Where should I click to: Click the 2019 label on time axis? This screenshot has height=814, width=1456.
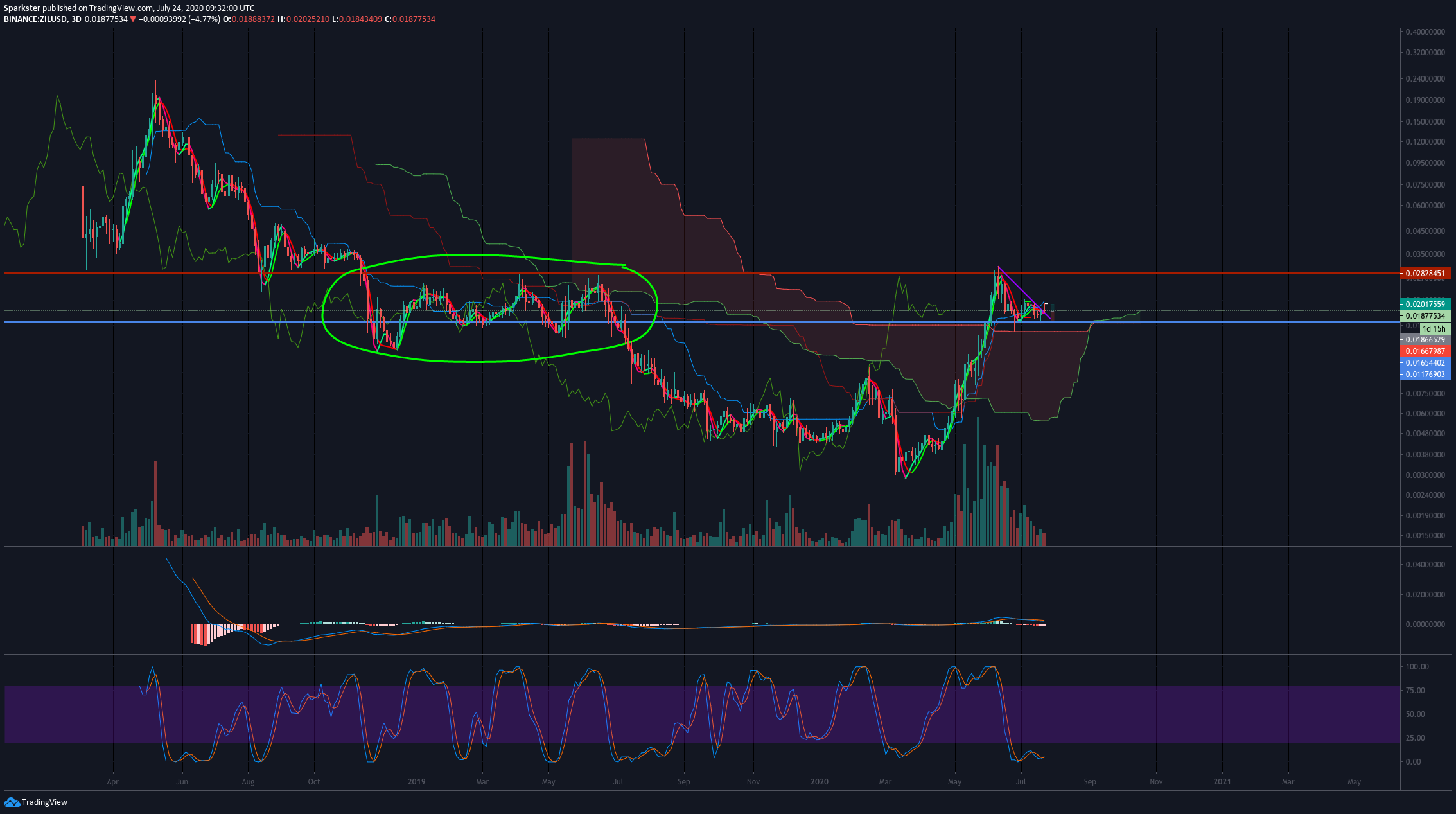417,782
